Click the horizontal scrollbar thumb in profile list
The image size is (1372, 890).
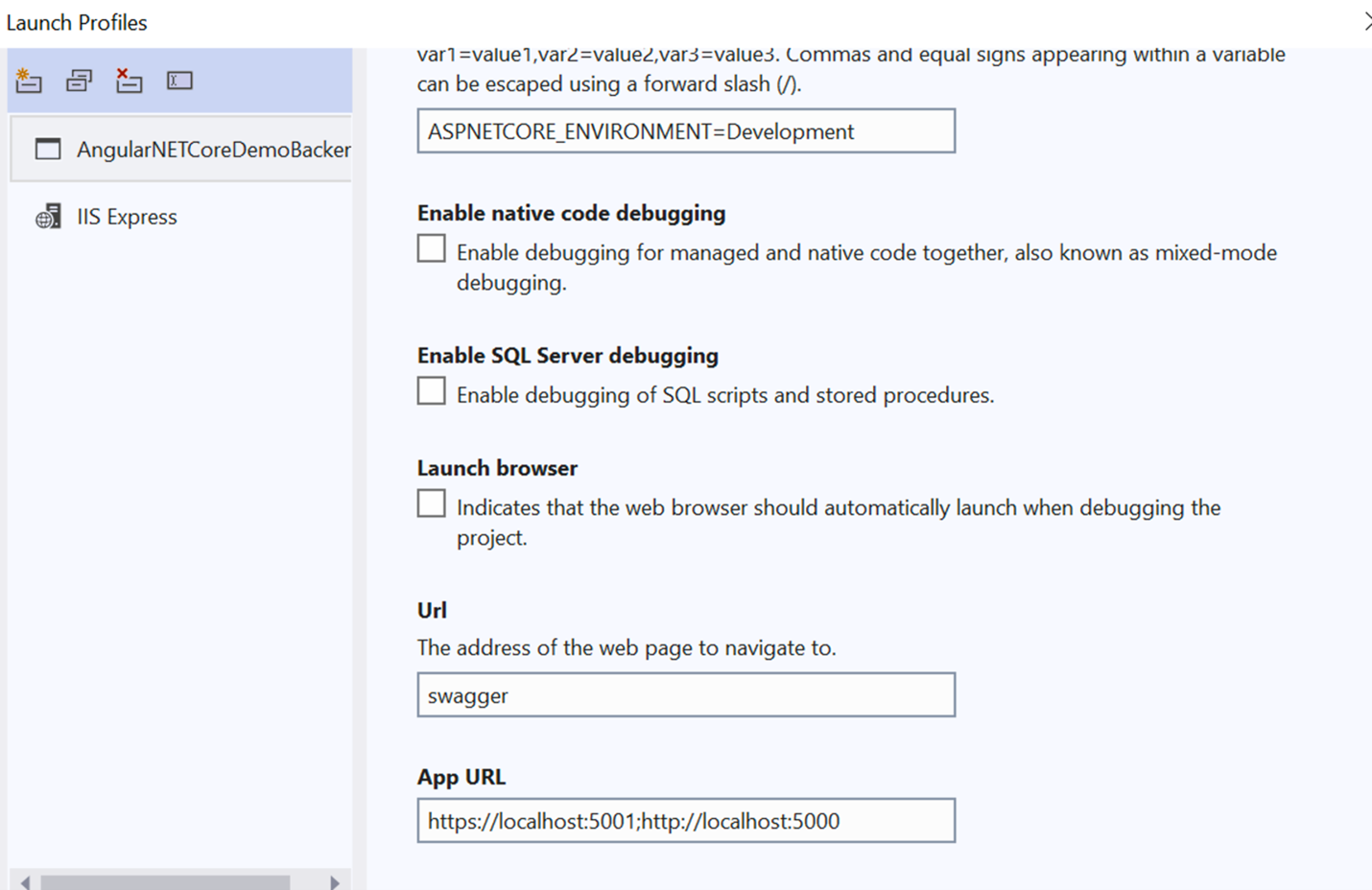[x=165, y=881]
